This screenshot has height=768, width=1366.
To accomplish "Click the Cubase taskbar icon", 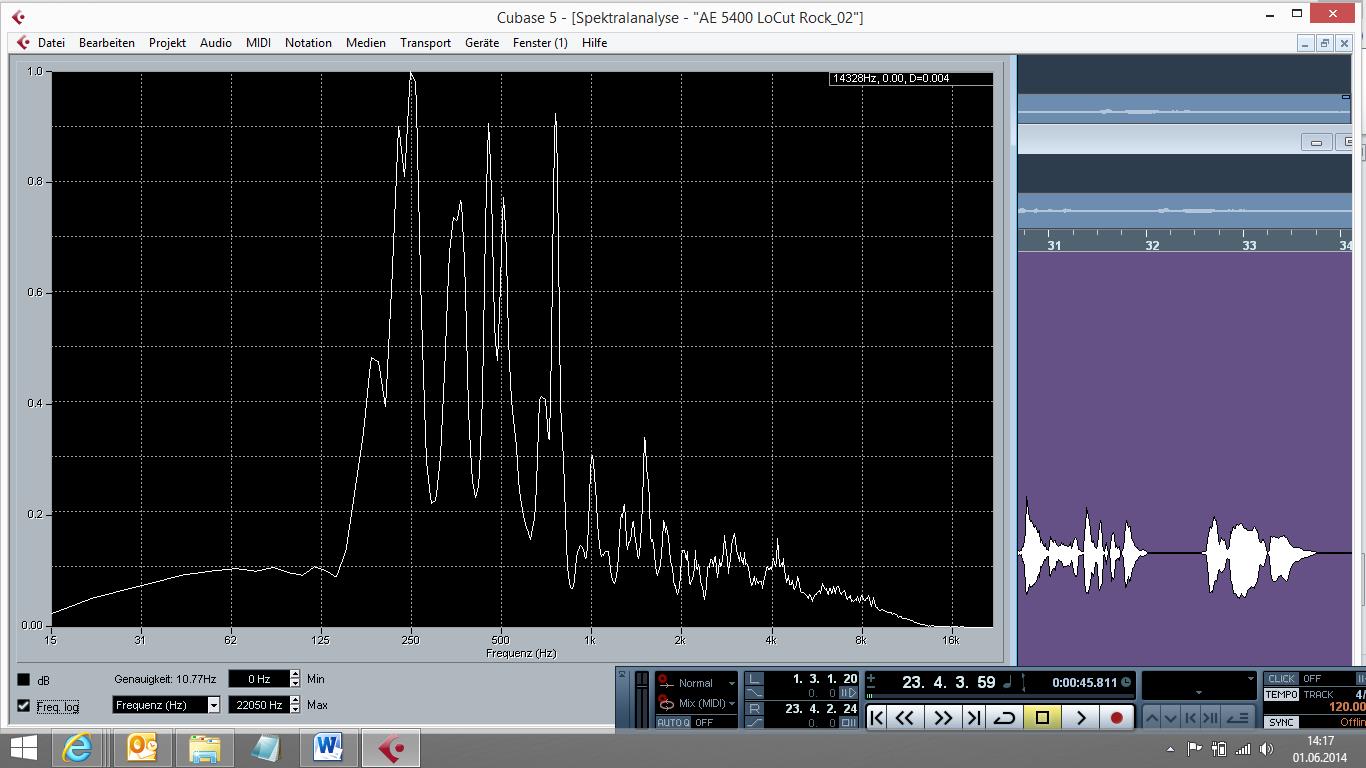I will 391,748.
